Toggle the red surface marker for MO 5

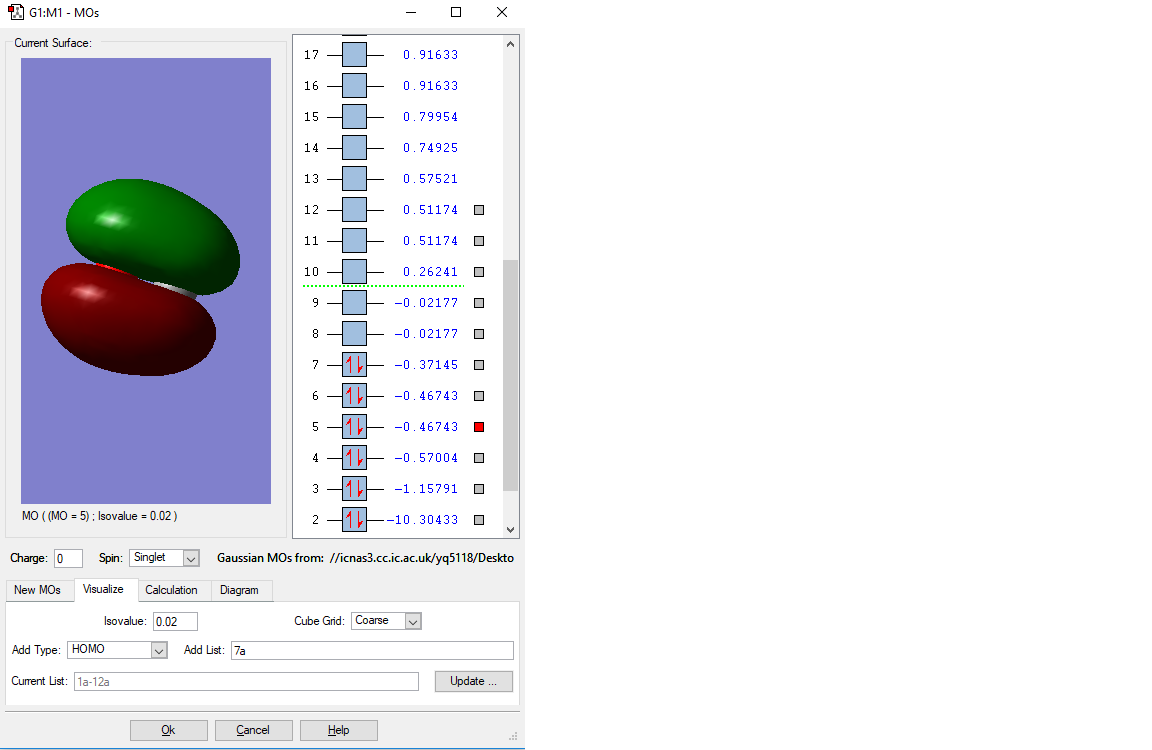click(x=479, y=427)
